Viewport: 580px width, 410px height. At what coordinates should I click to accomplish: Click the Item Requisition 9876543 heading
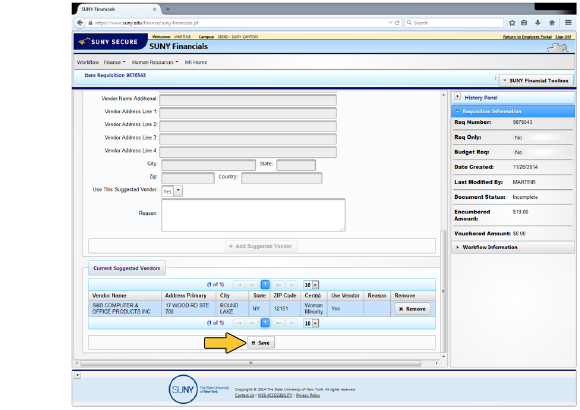(x=115, y=75)
